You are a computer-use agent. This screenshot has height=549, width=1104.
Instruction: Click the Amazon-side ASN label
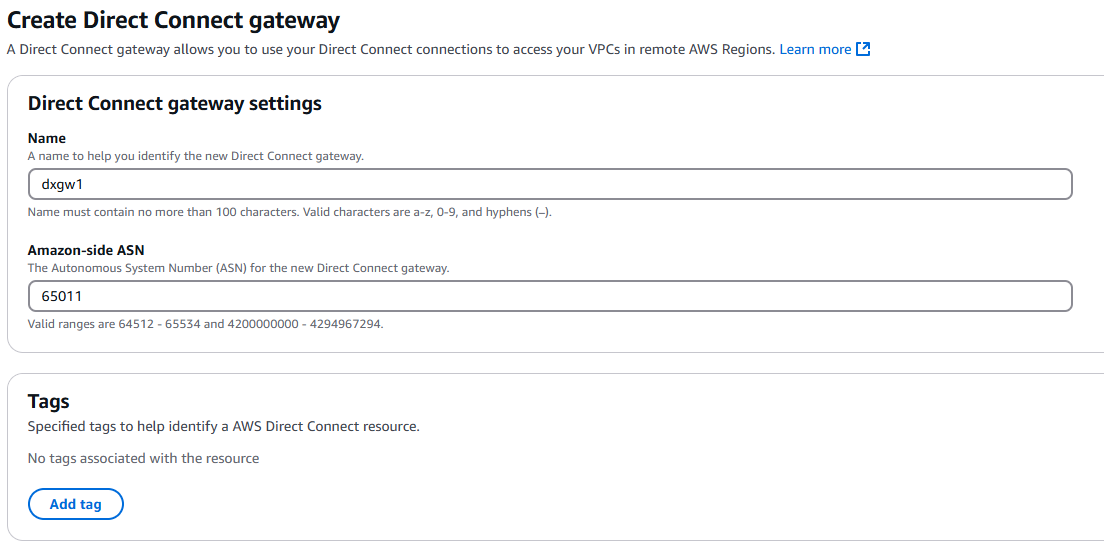(x=86, y=251)
